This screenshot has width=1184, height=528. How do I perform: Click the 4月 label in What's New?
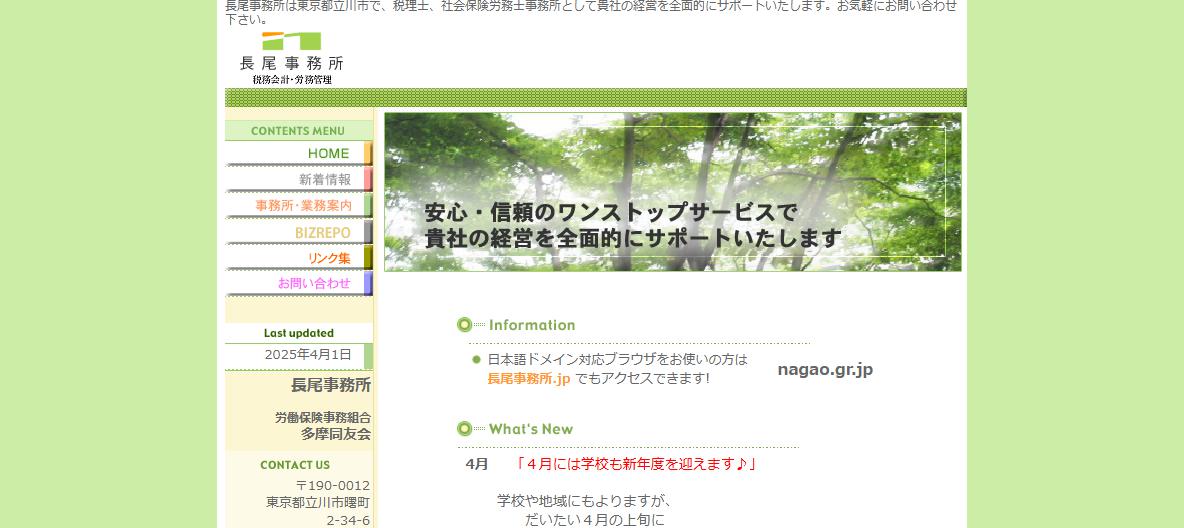[x=476, y=465]
